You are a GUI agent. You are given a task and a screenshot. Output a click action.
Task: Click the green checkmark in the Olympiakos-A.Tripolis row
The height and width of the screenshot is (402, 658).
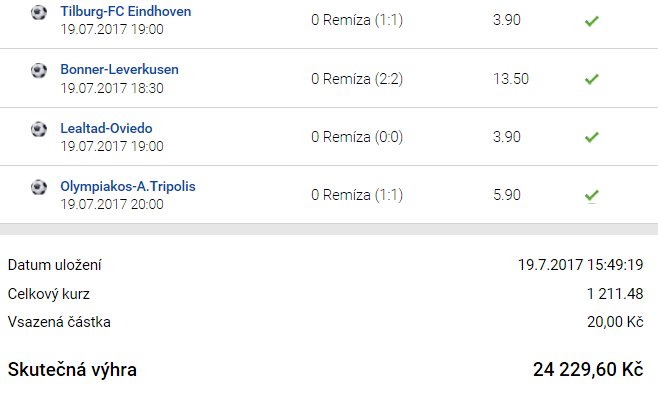tap(591, 195)
